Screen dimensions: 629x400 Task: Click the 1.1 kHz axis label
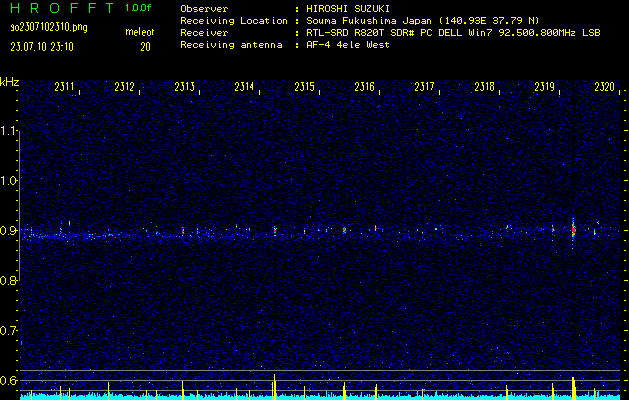[x=9, y=130]
